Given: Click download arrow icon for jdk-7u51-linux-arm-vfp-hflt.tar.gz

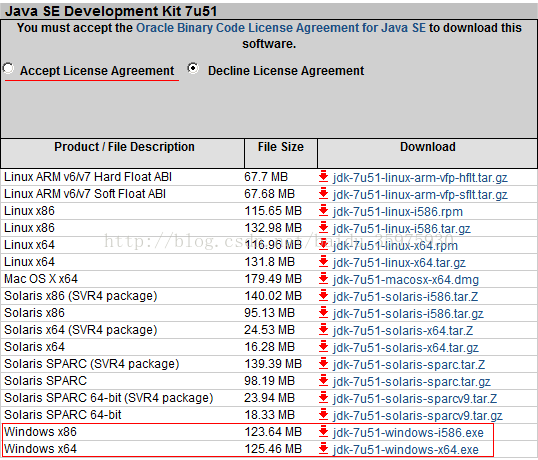Looking at the screenshot, I should point(323,177).
